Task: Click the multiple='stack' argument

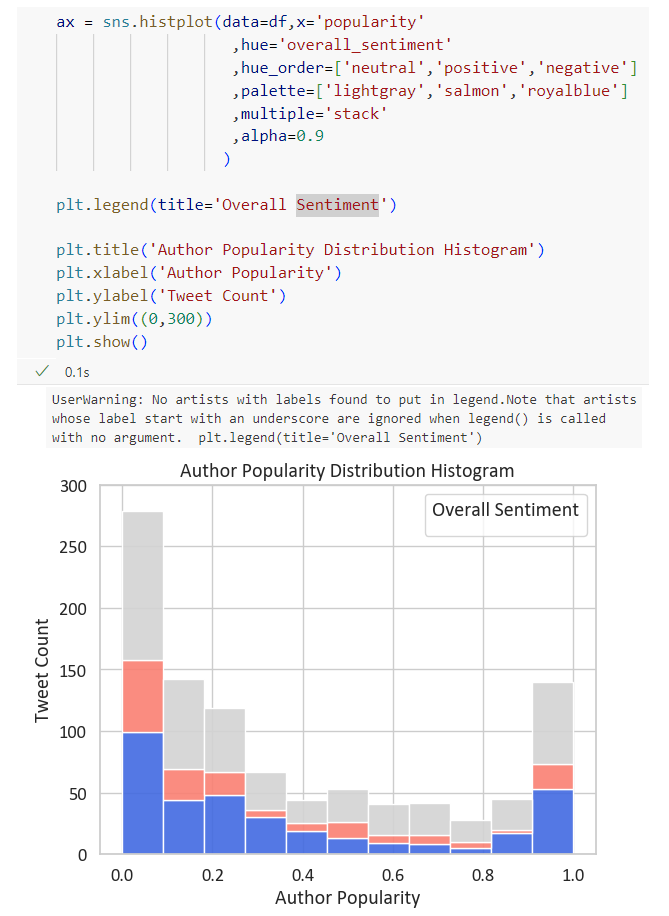Action: pos(313,114)
